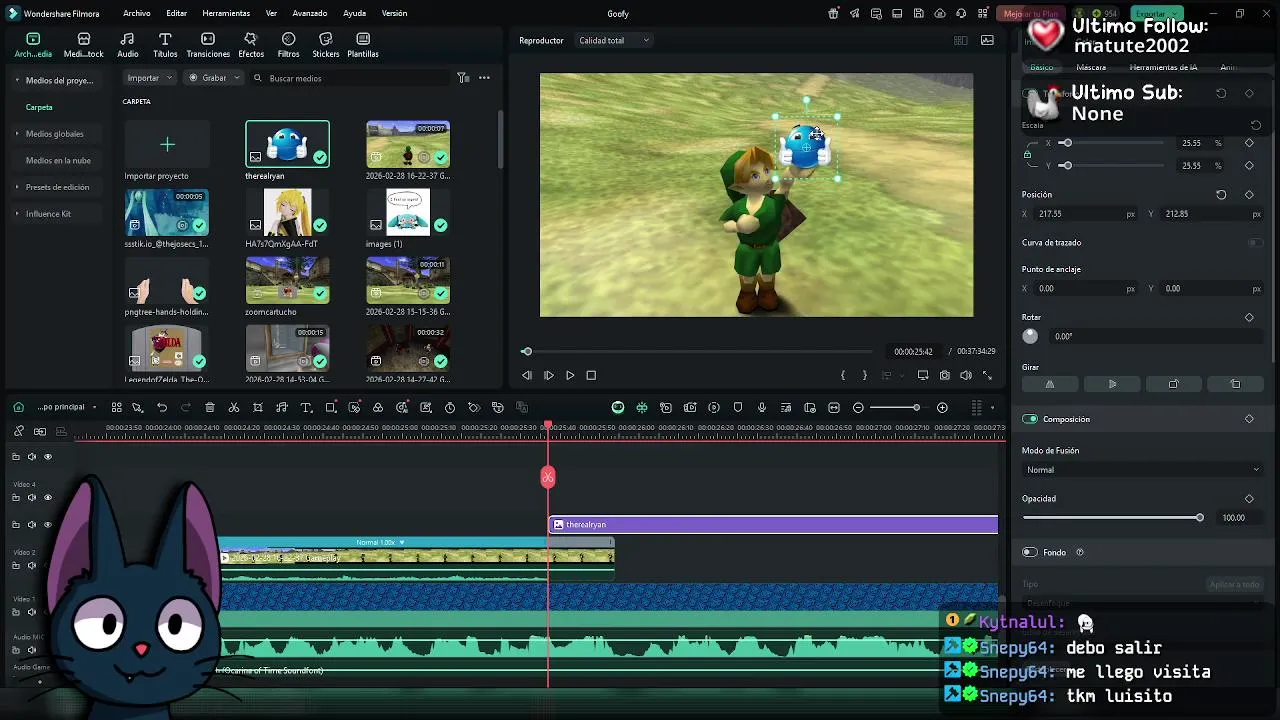1280x720 pixels.
Task: Expand Medios en la nube
Action: click(58, 160)
